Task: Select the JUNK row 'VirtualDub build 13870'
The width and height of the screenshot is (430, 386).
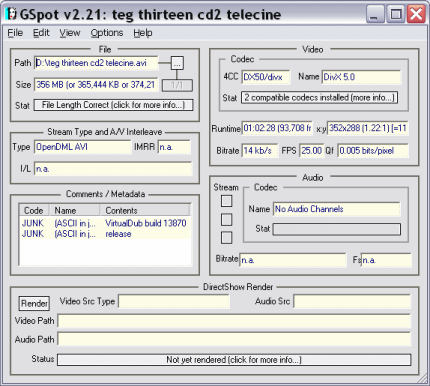Action: tap(105, 223)
